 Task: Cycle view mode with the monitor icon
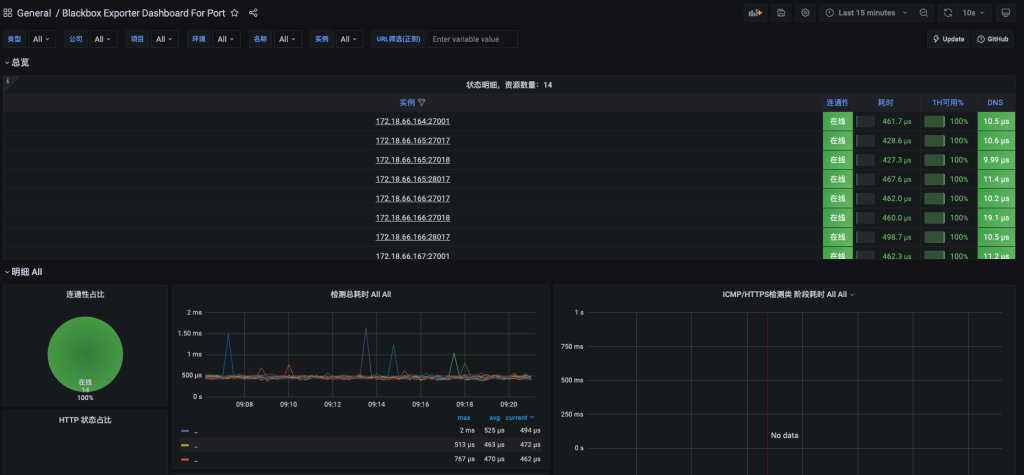pos(1006,13)
